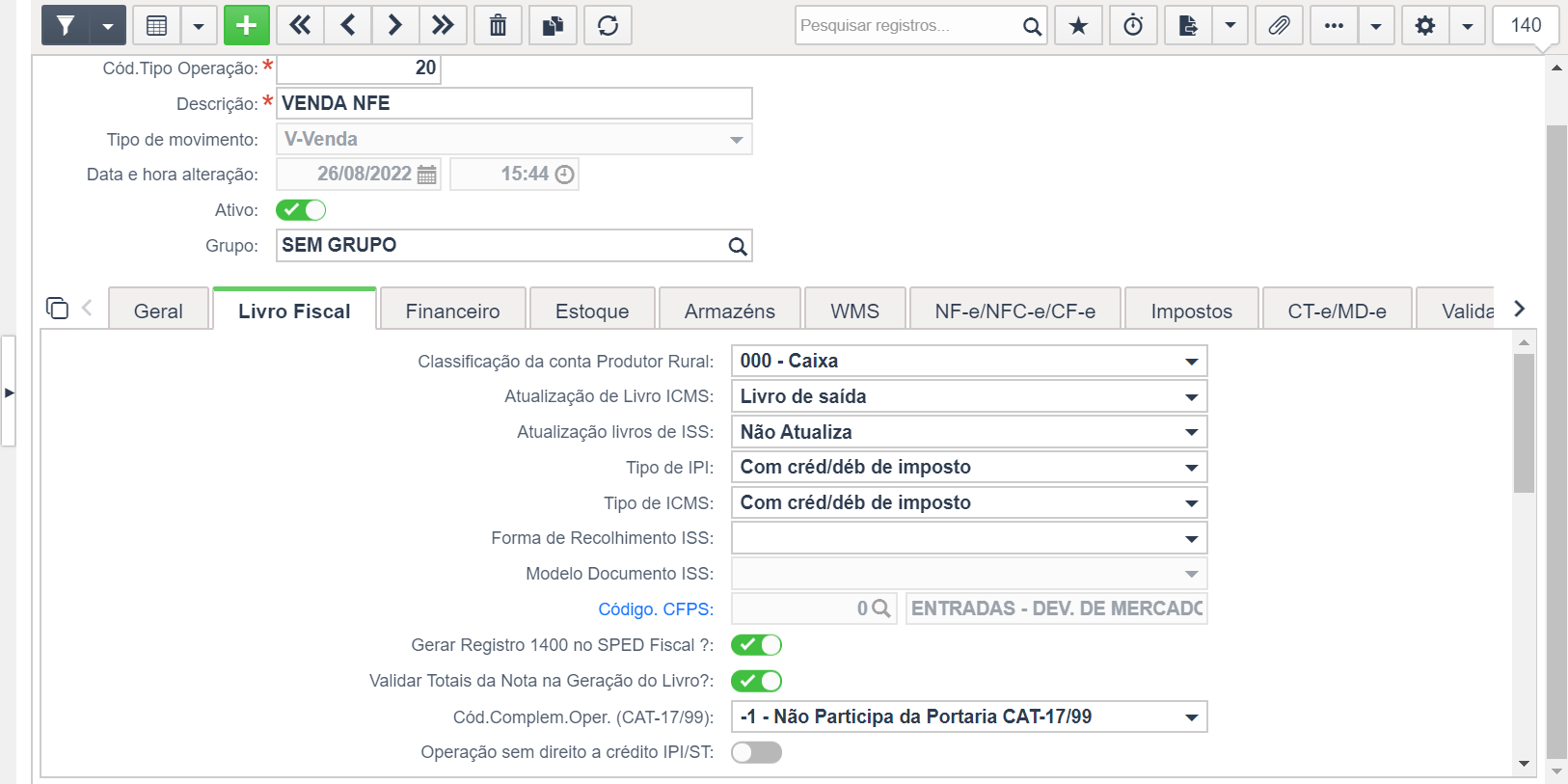Click the inner panel vertical scrollbar

(x=1524, y=422)
